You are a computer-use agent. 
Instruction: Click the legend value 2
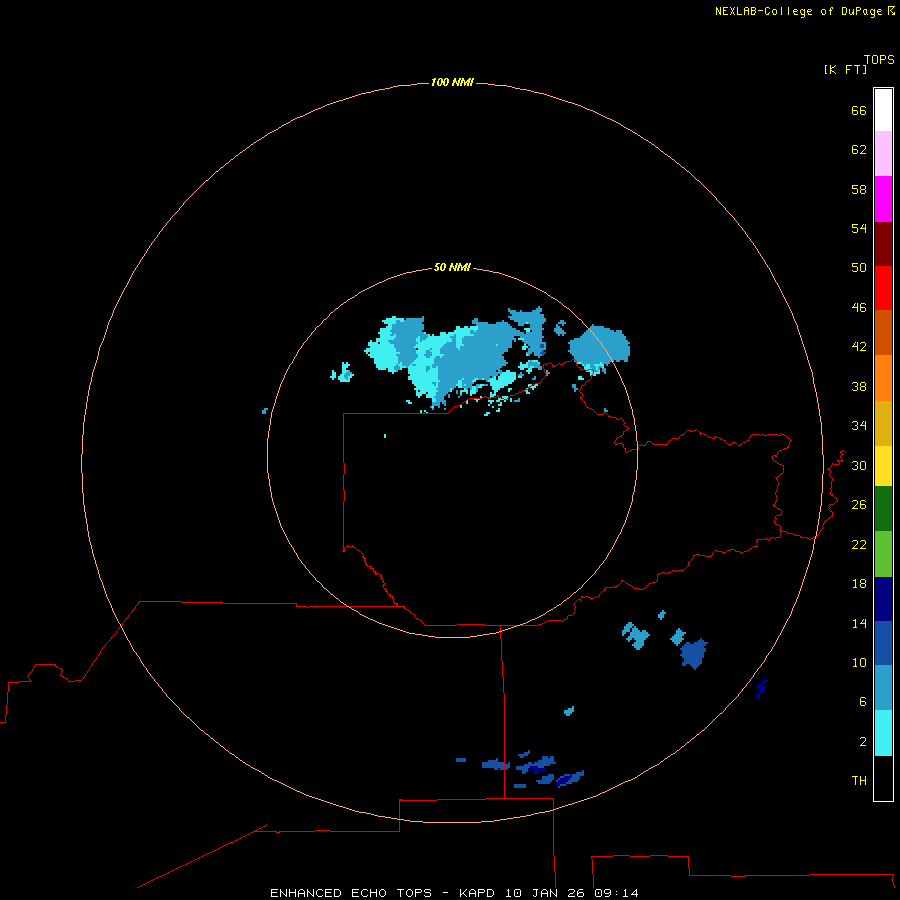pos(863,741)
